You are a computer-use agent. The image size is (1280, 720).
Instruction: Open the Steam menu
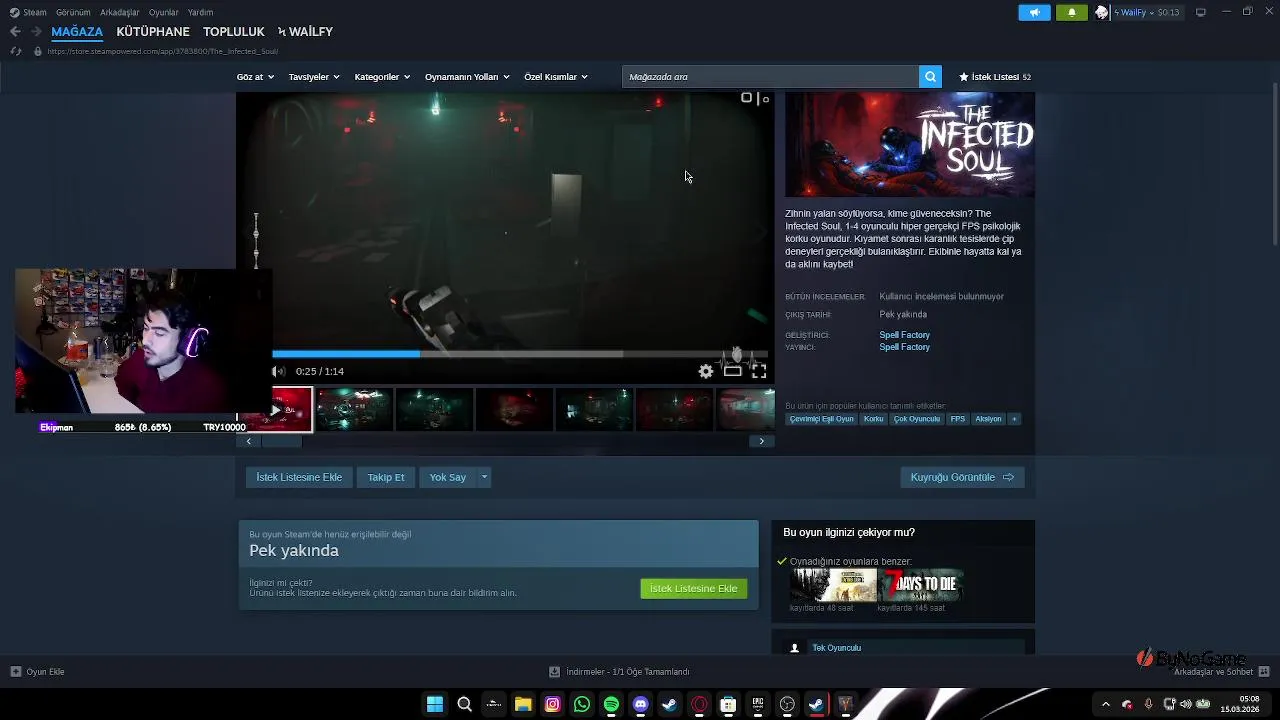pyautogui.click(x=29, y=12)
